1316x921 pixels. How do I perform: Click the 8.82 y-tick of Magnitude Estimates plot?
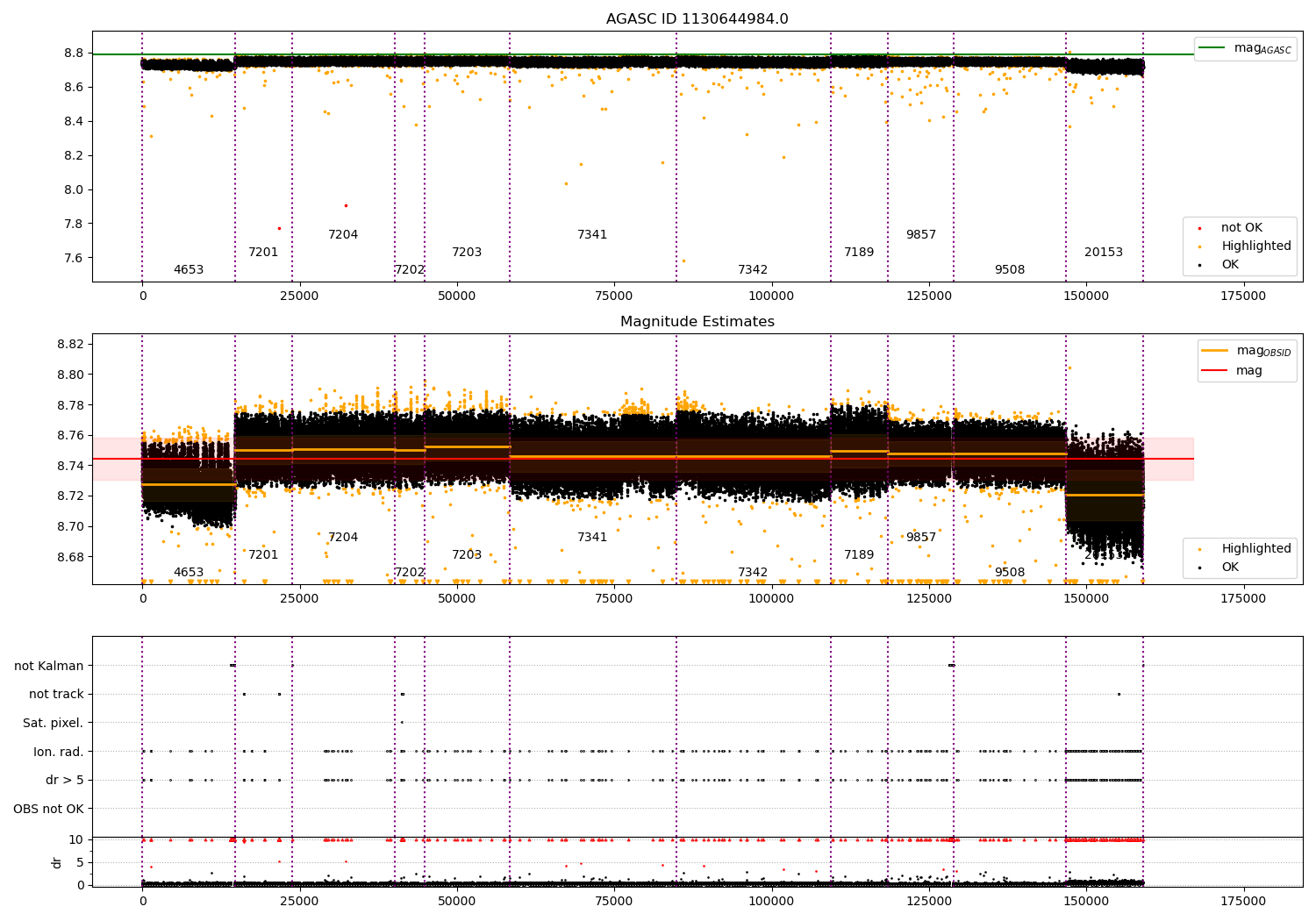[x=70, y=345]
